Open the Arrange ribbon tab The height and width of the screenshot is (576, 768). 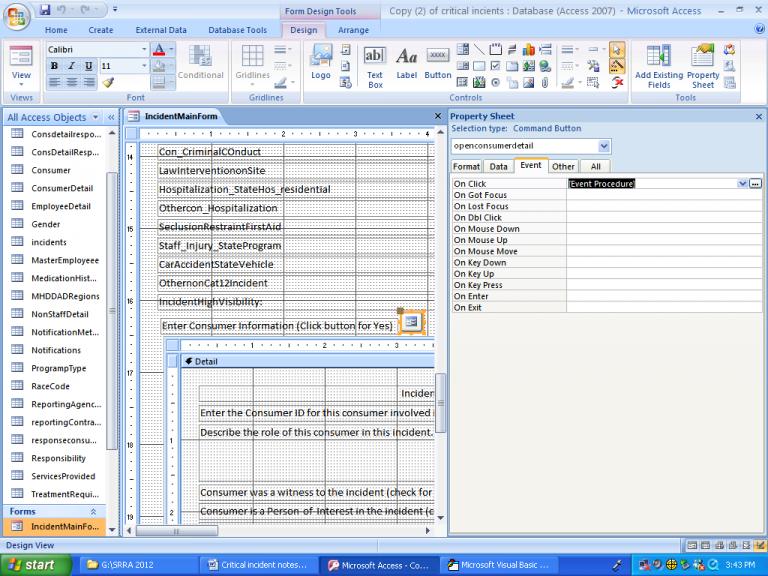pos(353,30)
